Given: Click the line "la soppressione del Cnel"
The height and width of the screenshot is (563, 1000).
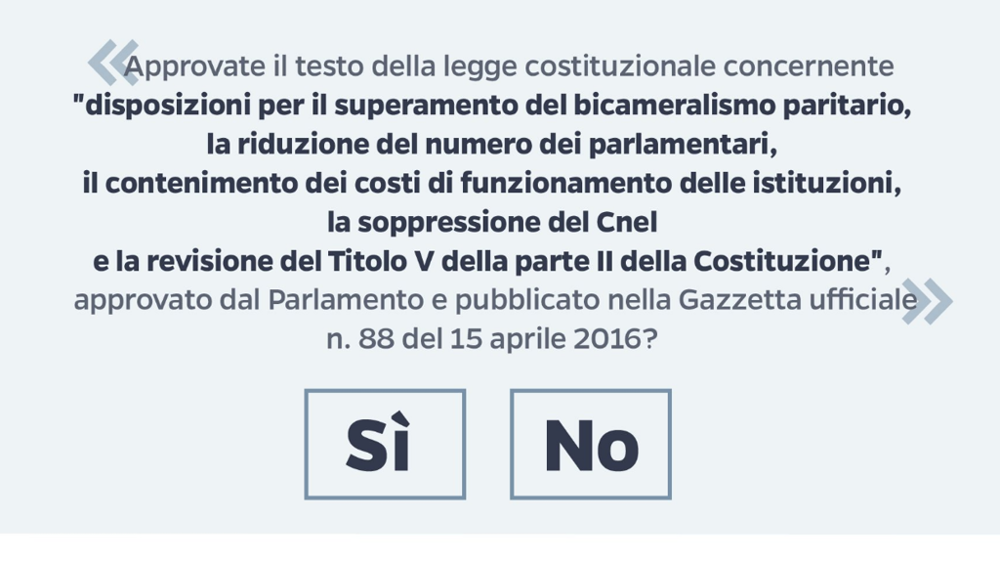Looking at the screenshot, I should [492, 224].
